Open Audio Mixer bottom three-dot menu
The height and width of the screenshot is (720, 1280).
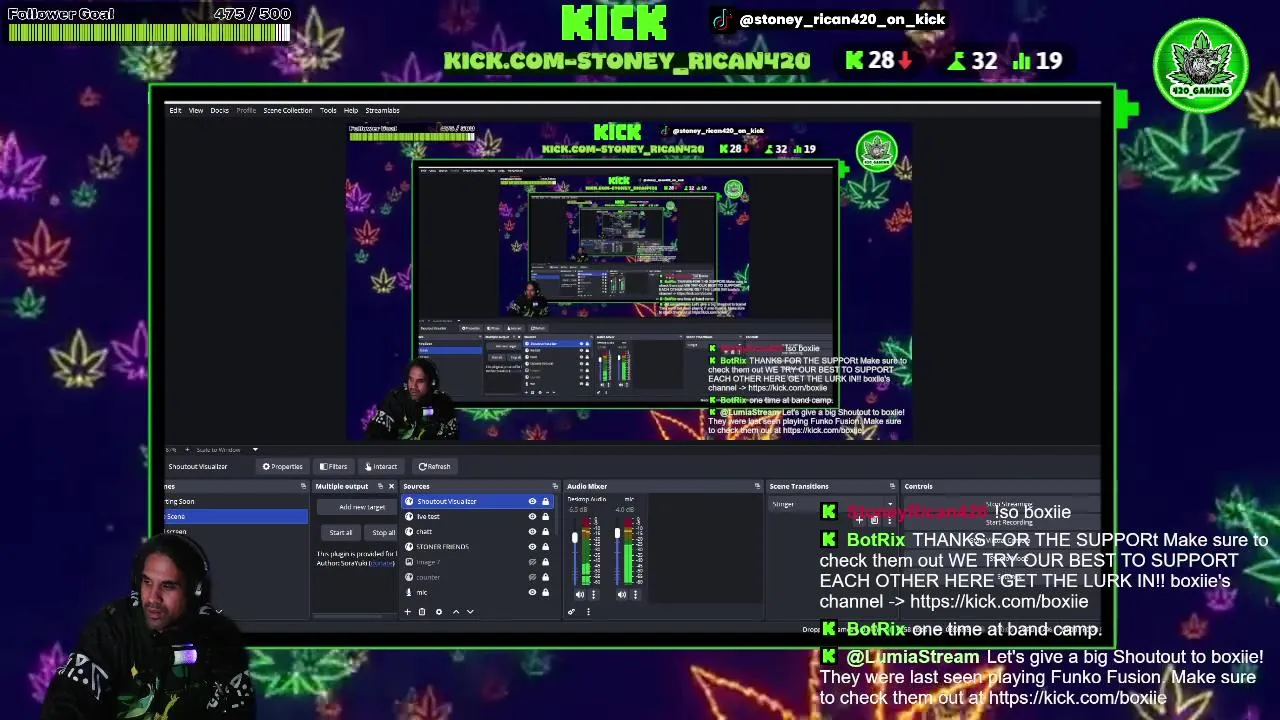coord(588,612)
